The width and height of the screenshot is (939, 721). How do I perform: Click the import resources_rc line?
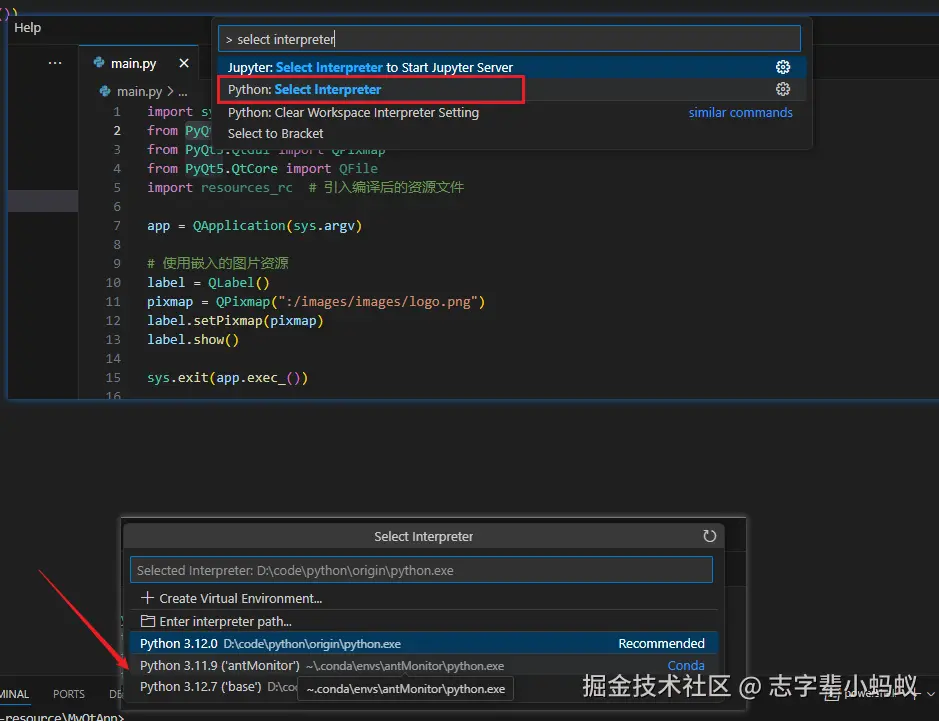coord(305,187)
